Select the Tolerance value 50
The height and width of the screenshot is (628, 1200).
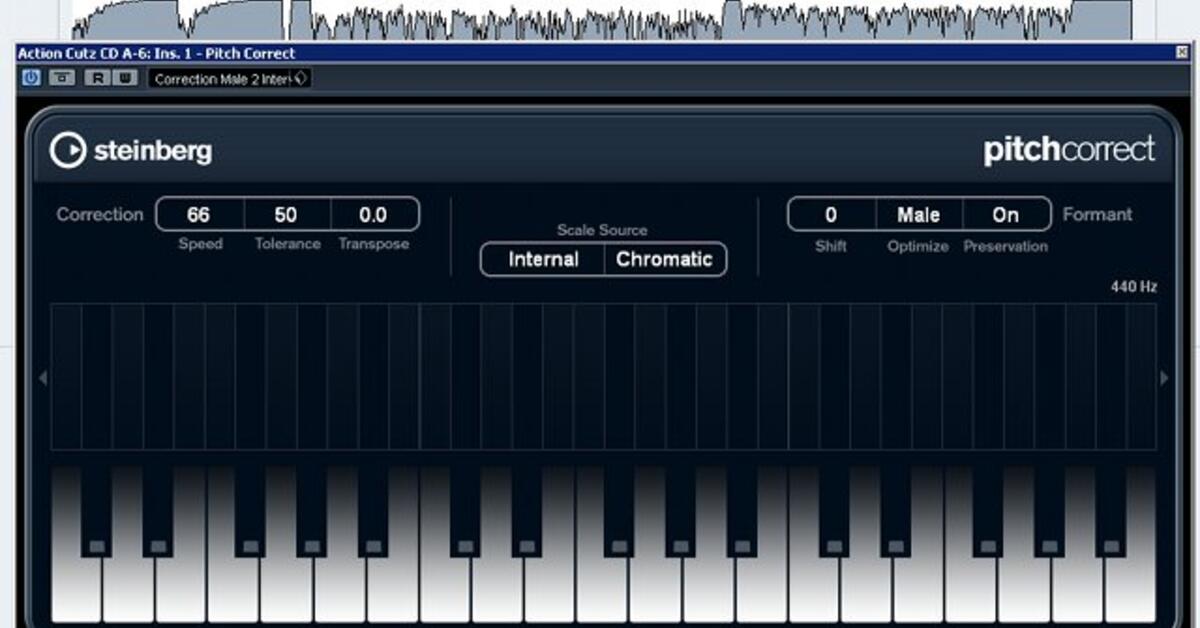pos(286,214)
